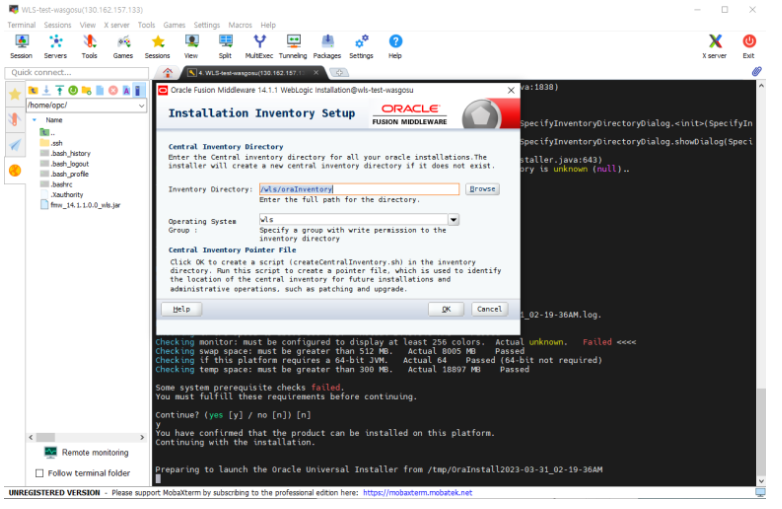Activate the Split terminal icon
This screenshot has height=509, width=782.
225,46
